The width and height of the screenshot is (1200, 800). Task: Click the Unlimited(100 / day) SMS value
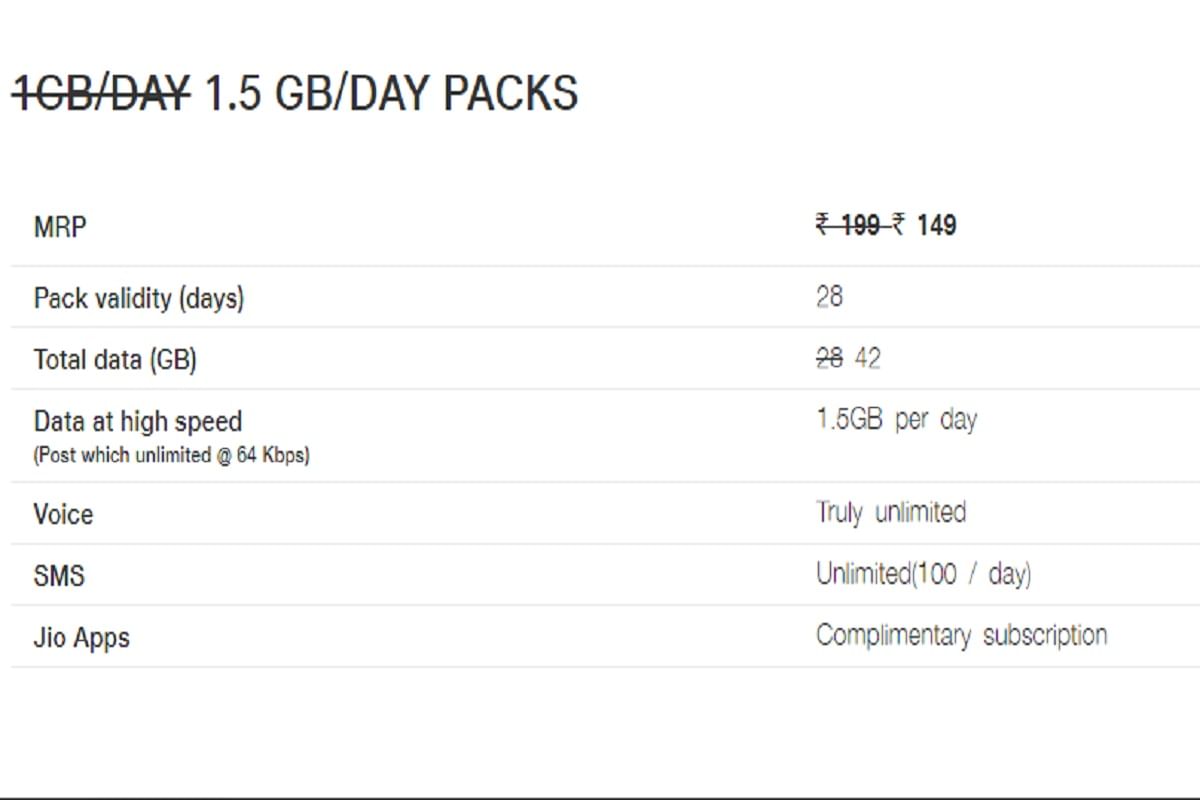point(923,575)
